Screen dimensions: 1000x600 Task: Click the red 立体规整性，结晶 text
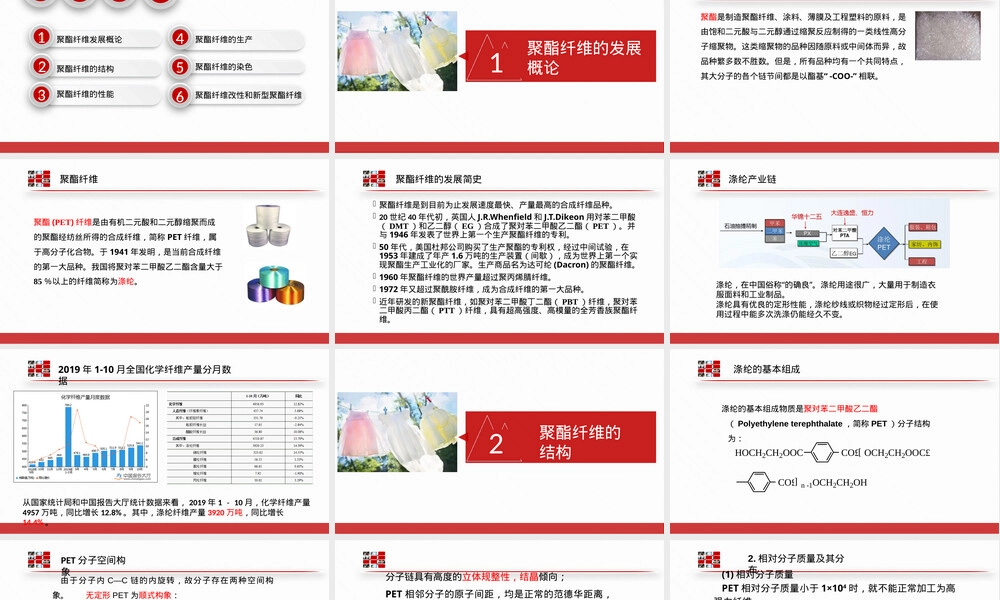pyautogui.click(x=500, y=577)
